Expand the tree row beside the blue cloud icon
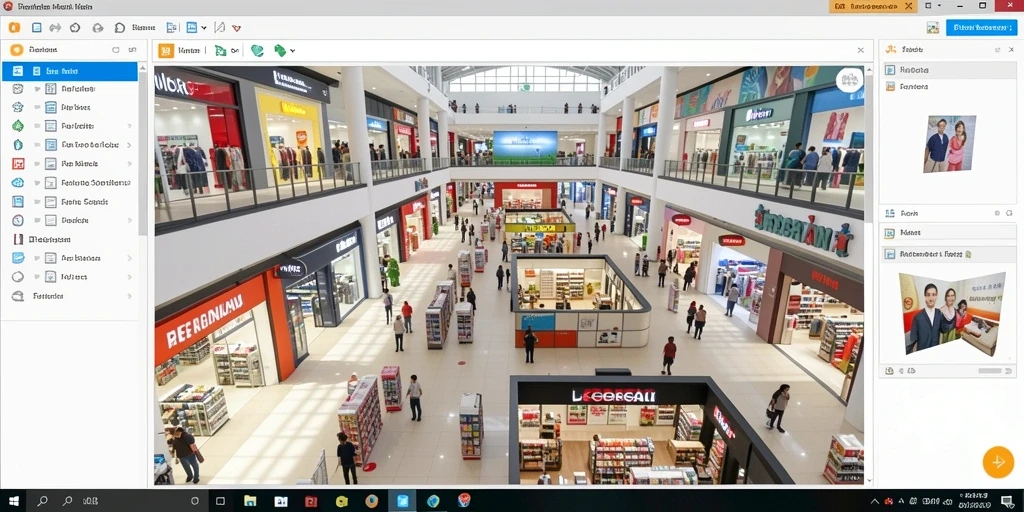 click(38, 183)
